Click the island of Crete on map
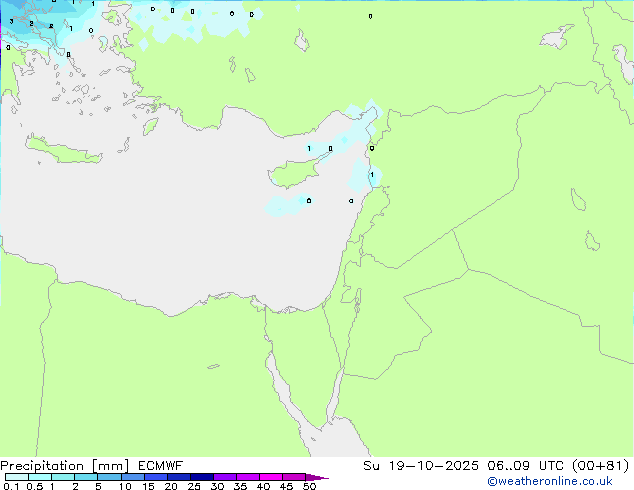 coord(63,150)
